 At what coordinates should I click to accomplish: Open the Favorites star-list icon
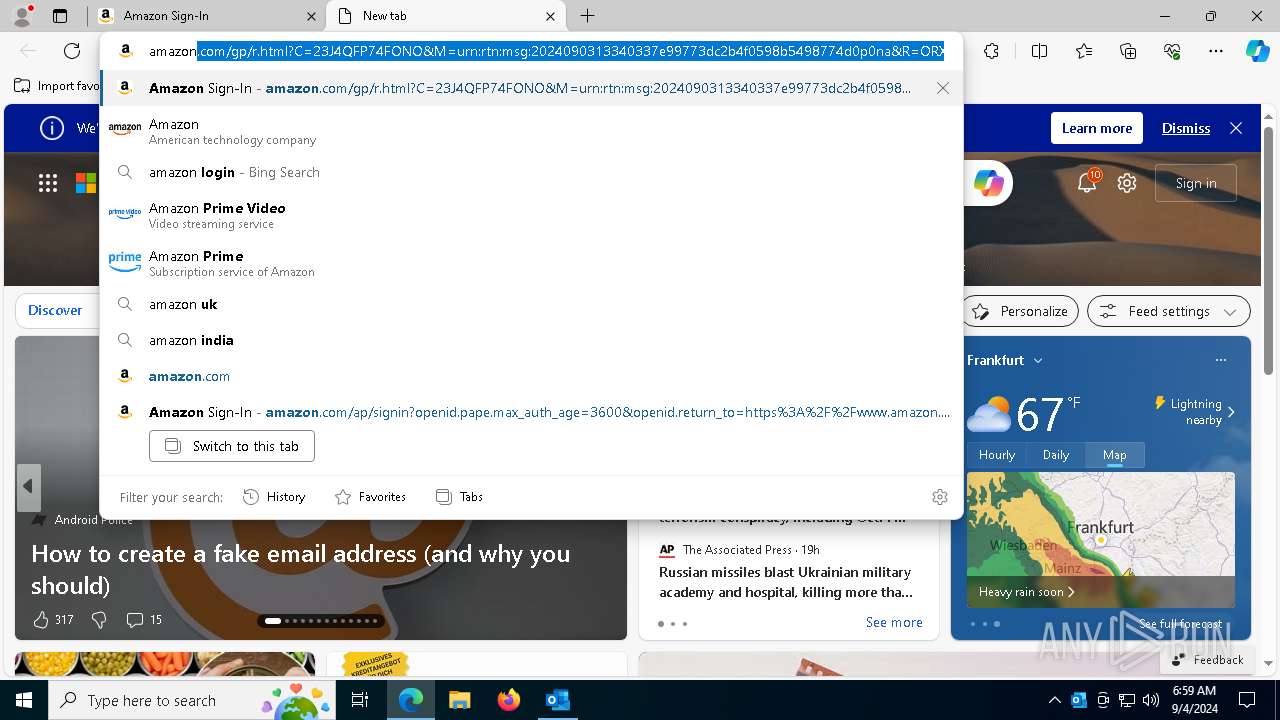point(1084,51)
